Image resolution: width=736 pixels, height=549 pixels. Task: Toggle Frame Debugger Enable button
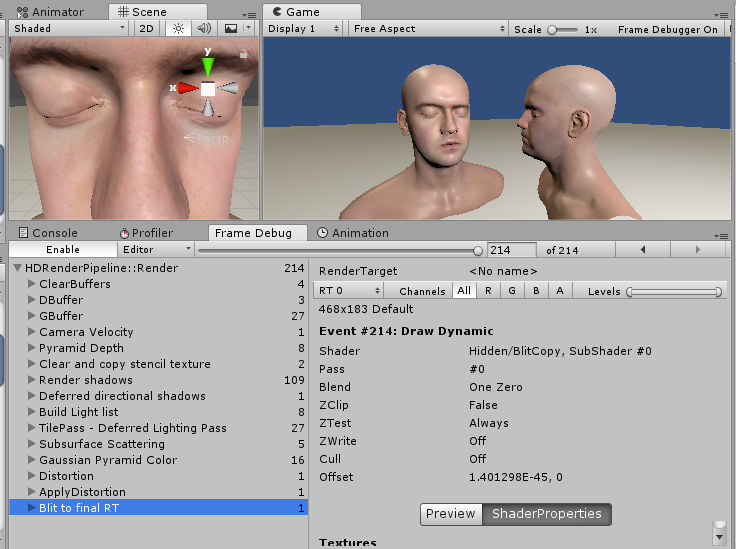click(x=63, y=250)
